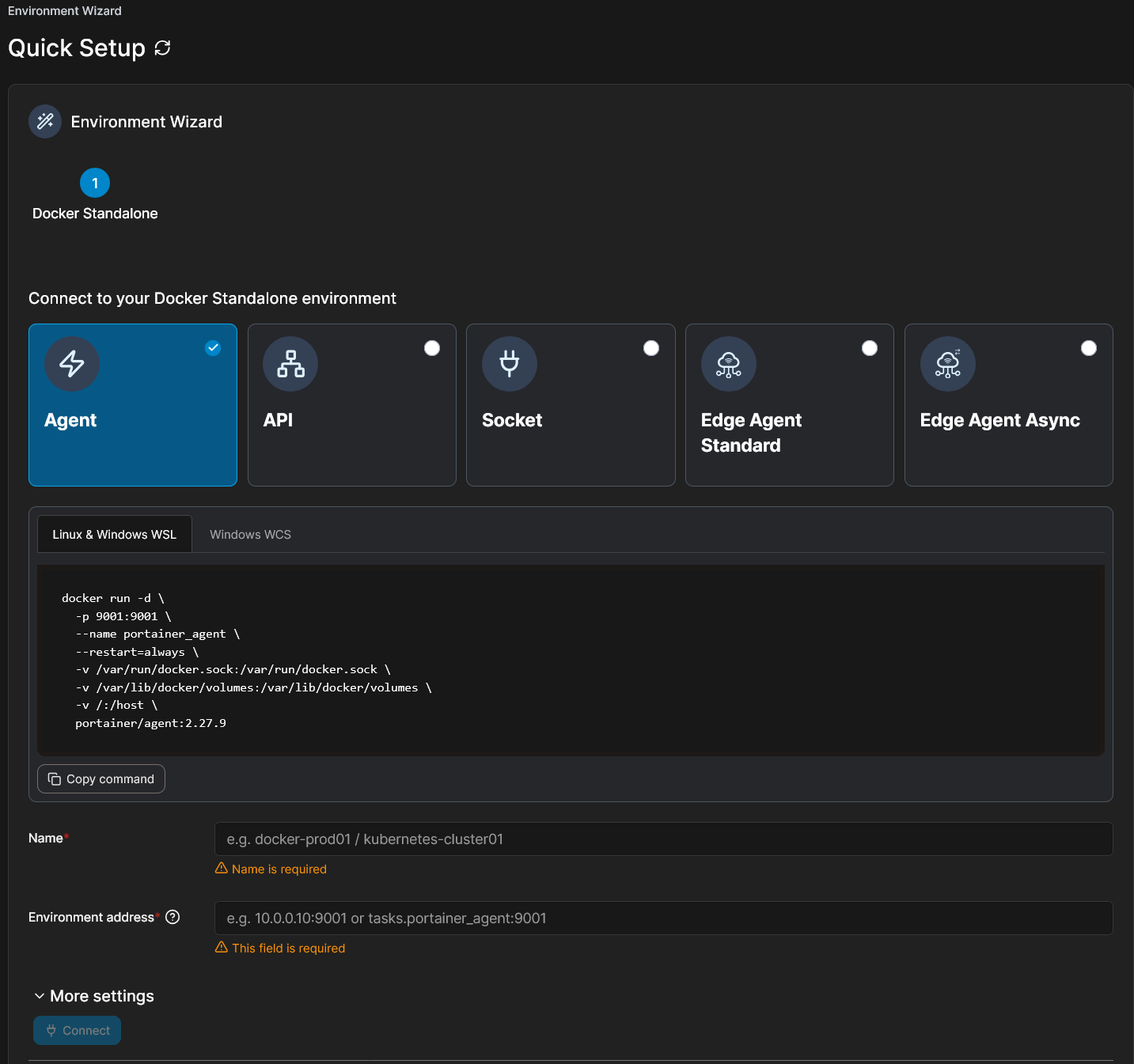The width and height of the screenshot is (1134, 1064).
Task: Click the 'portainer/agent:2.27.9' line
Action: pyautogui.click(x=150, y=723)
